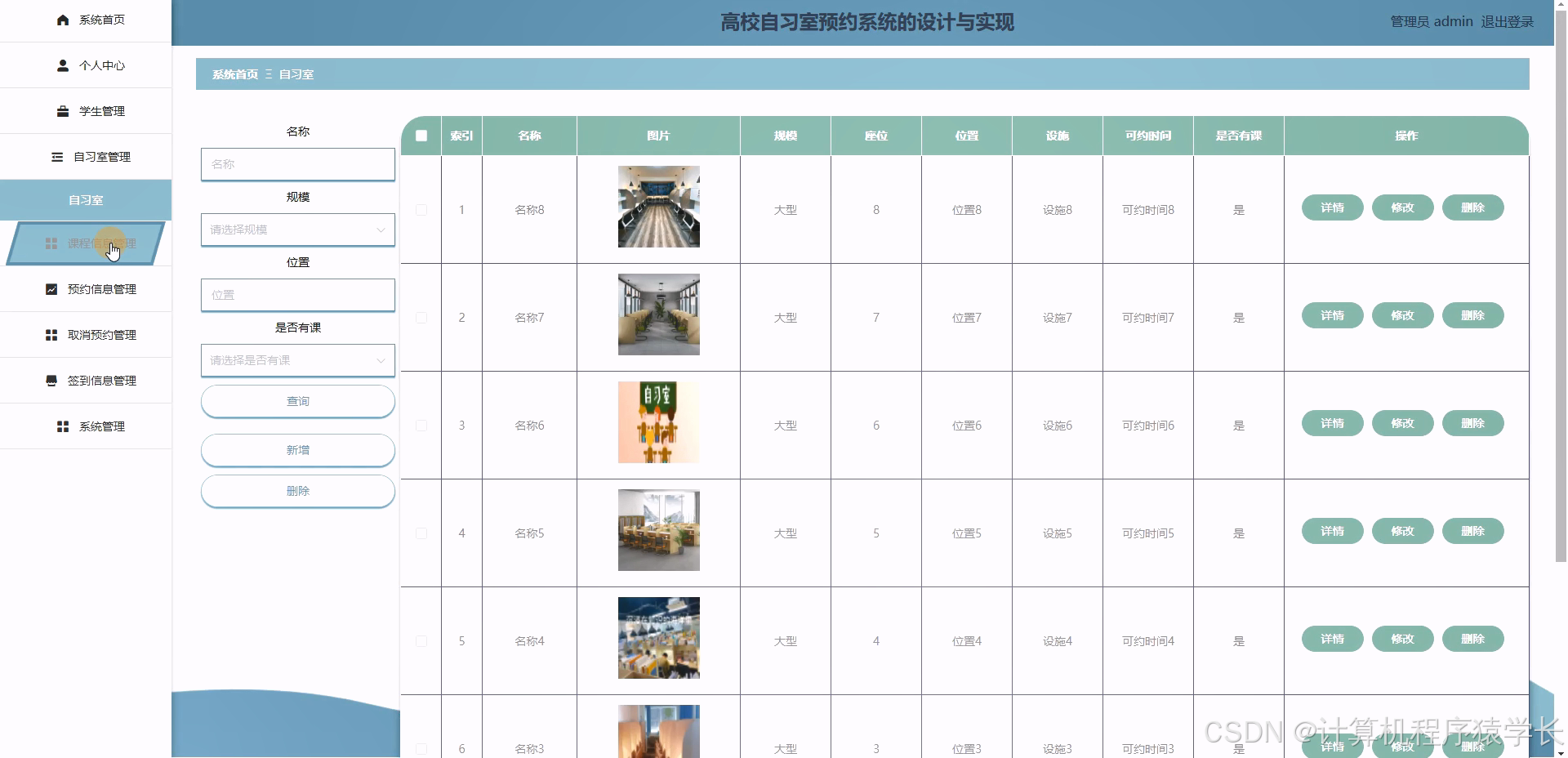Click 修改 for row 名称6

[x=1402, y=423]
